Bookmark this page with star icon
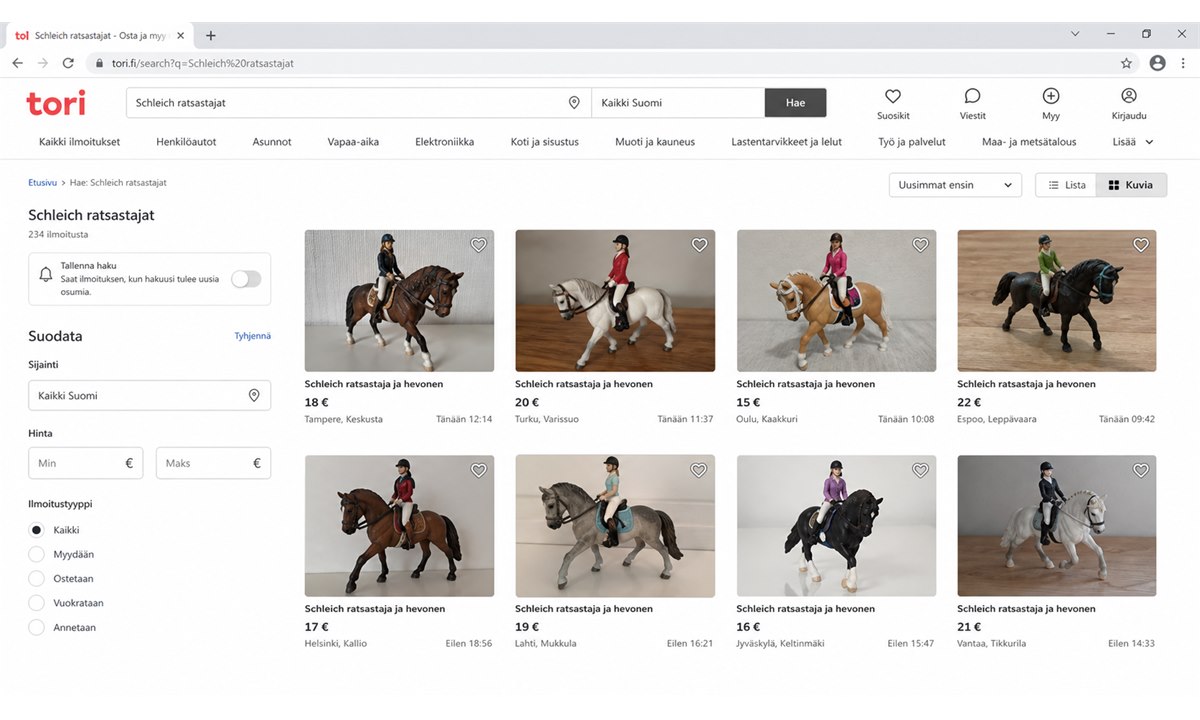Screen dimensions: 1200x720 click(1126, 63)
